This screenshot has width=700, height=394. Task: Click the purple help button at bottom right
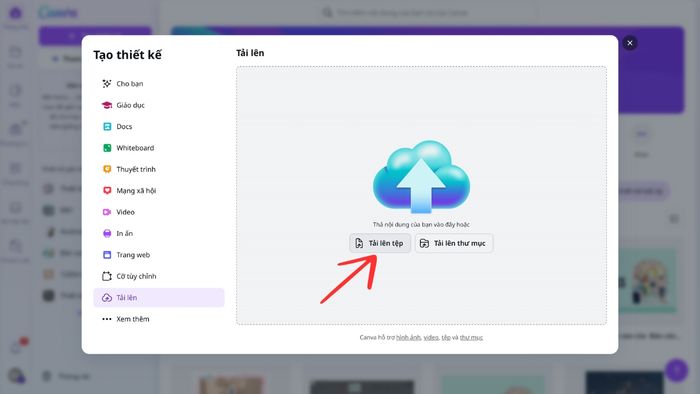(x=677, y=370)
